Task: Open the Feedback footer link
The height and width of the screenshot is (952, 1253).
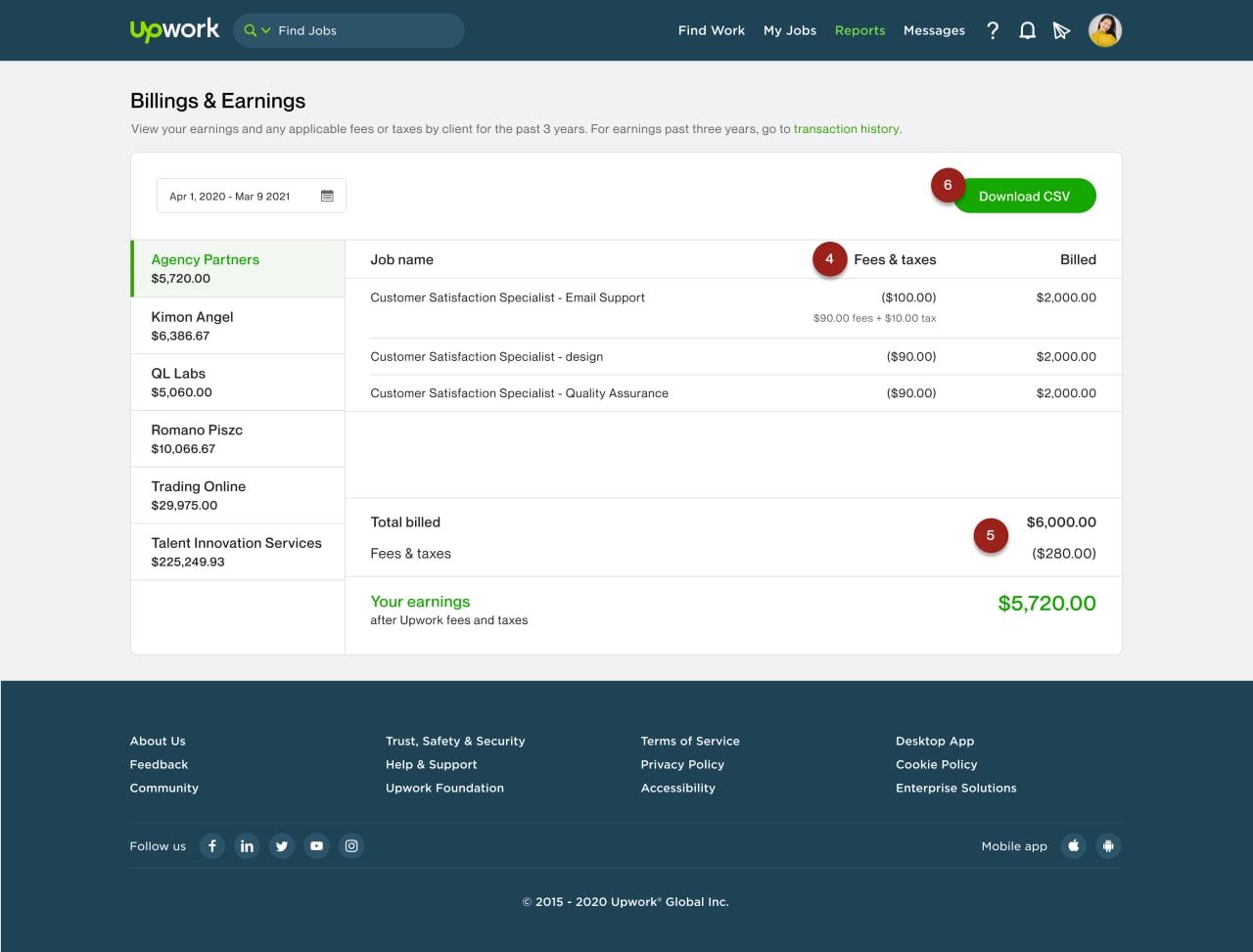Action: [x=159, y=765]
